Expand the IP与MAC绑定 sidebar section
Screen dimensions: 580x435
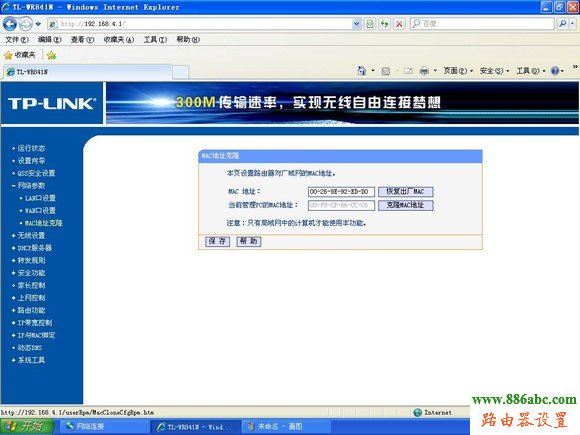[x=36, y=335]
